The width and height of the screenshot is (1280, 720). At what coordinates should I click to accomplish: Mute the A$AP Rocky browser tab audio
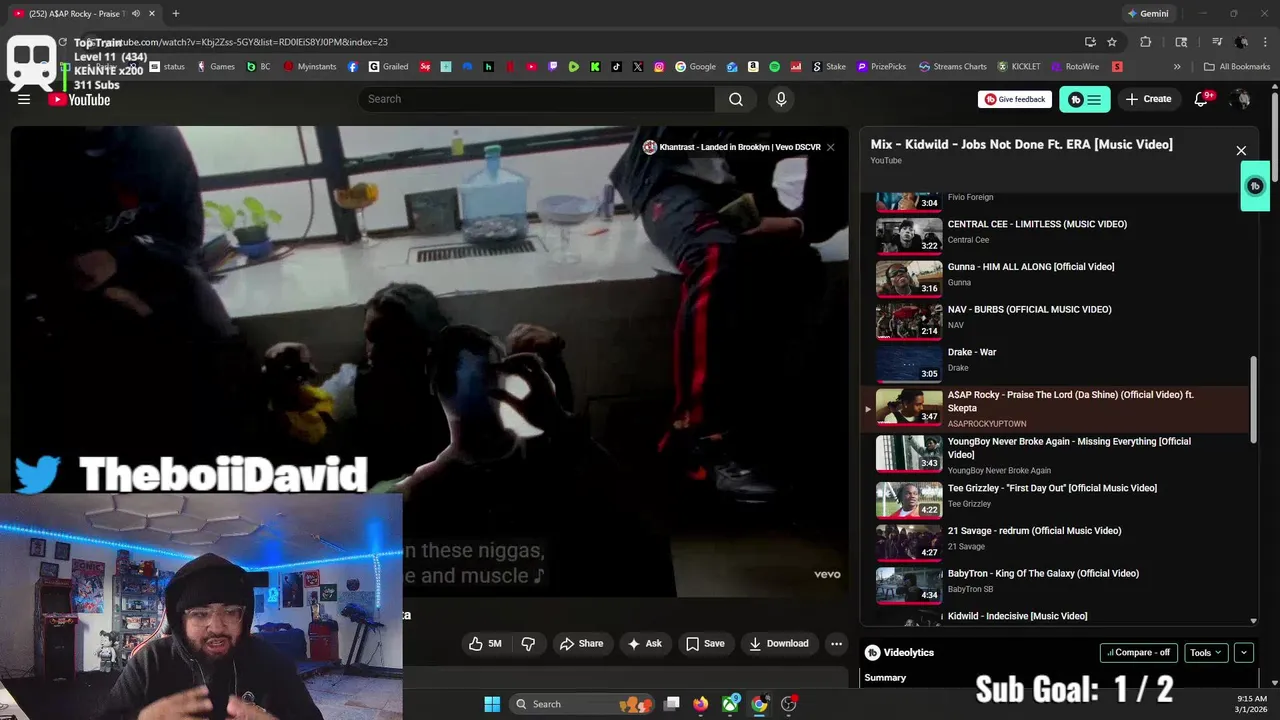[135, 13]
